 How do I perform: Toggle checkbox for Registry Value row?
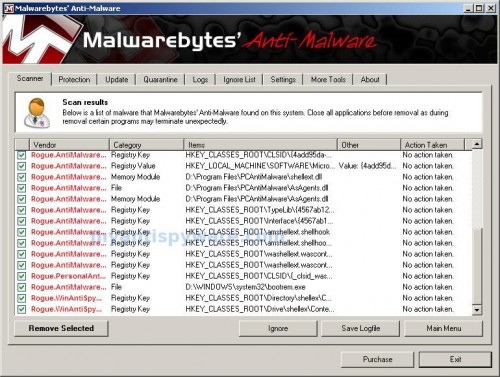[22, 166]
